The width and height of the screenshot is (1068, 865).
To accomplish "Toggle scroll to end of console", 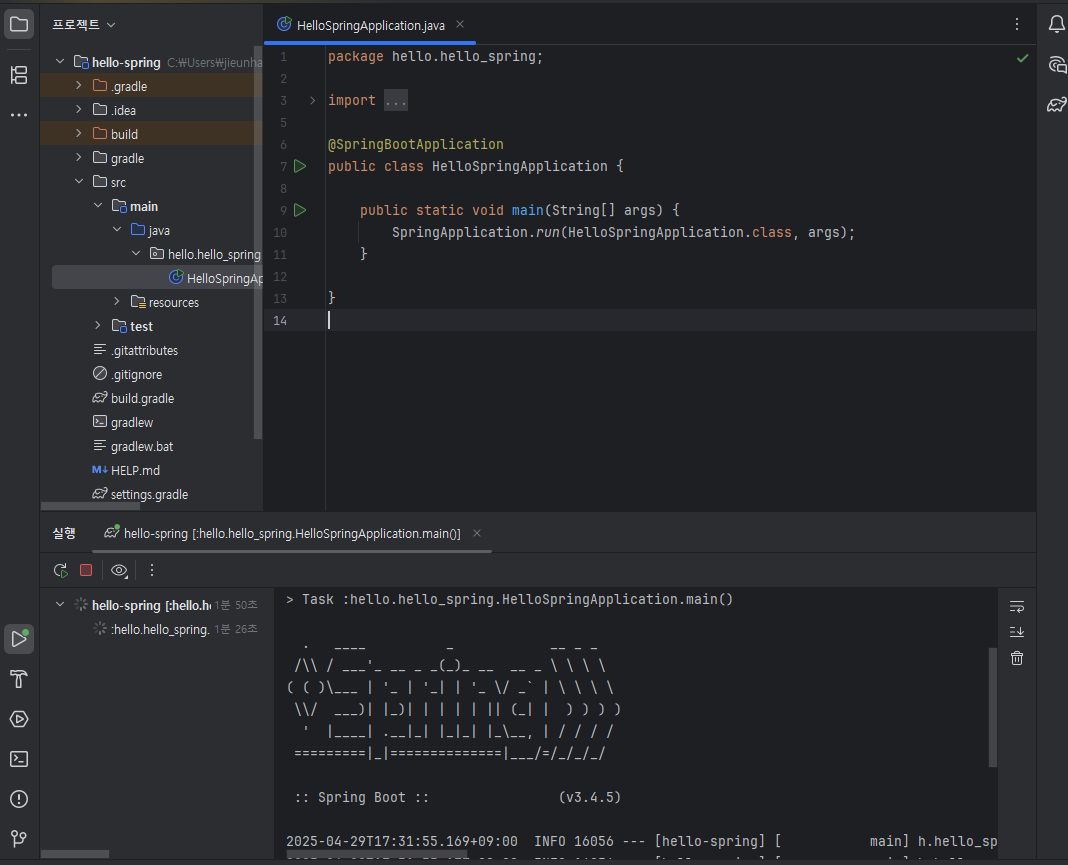I will (x=1017, y=631).
